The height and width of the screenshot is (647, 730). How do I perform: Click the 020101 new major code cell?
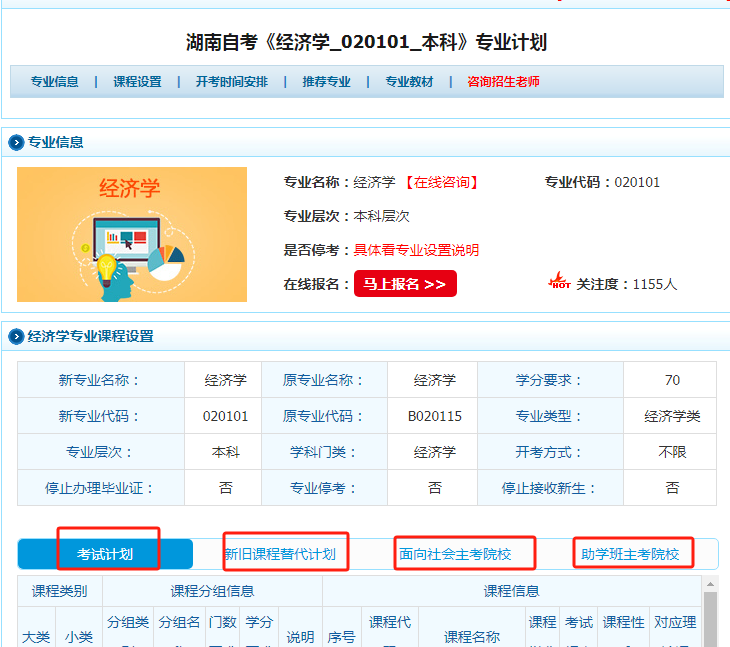[225, 416]
